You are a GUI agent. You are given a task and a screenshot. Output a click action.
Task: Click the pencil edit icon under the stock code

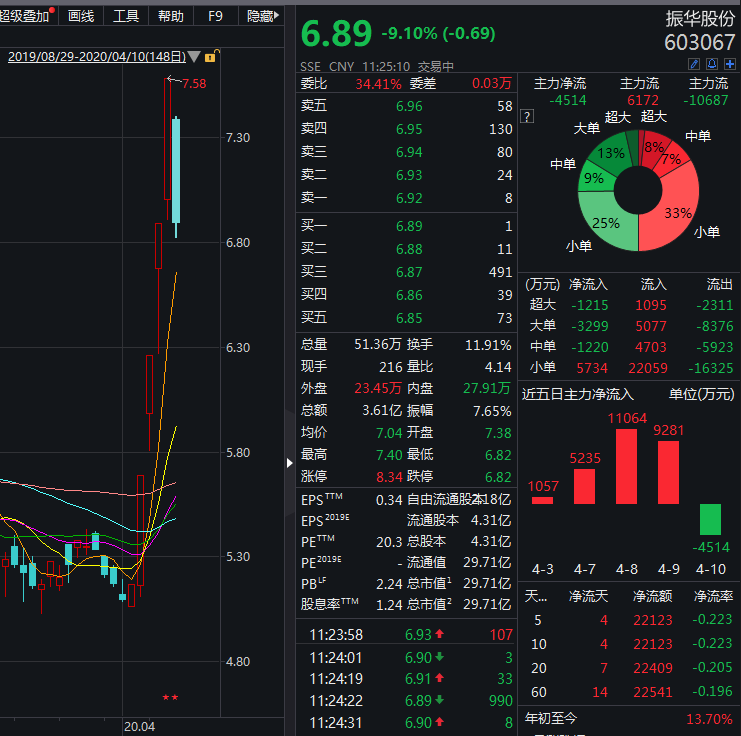694,64
